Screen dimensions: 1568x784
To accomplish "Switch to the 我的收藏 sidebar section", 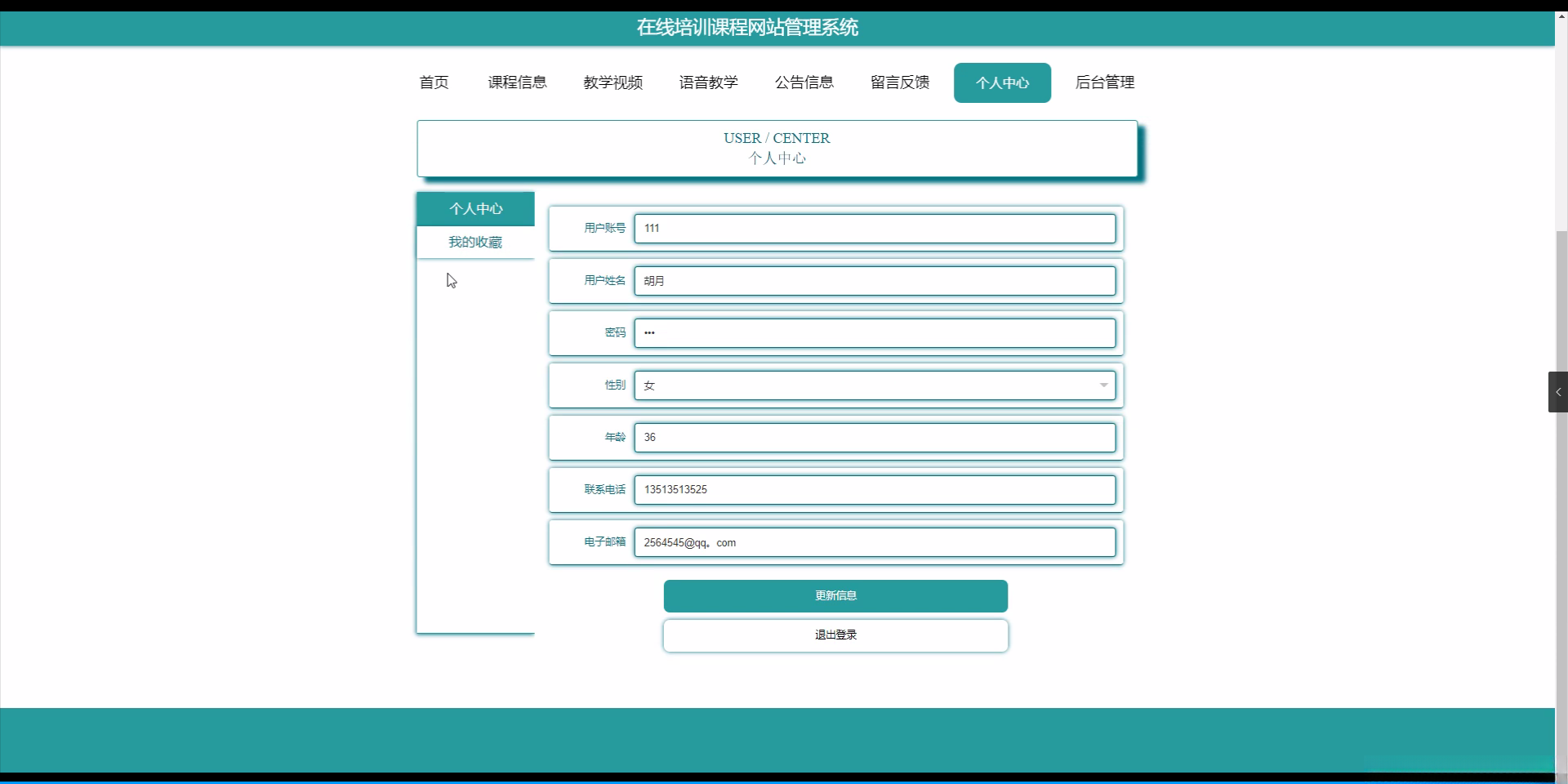I will tap(475, 242).
